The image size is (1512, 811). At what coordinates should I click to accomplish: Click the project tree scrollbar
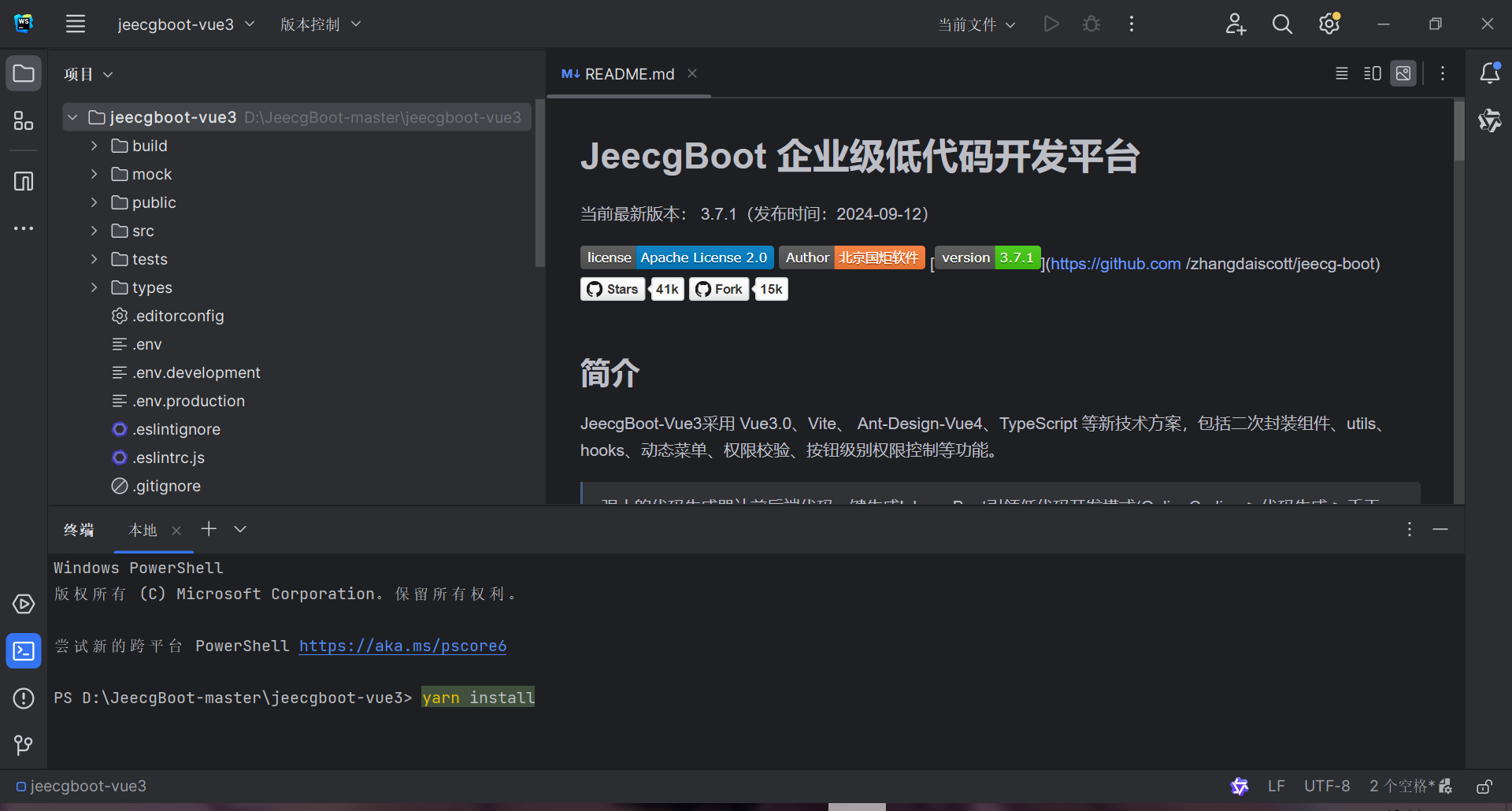539,183
